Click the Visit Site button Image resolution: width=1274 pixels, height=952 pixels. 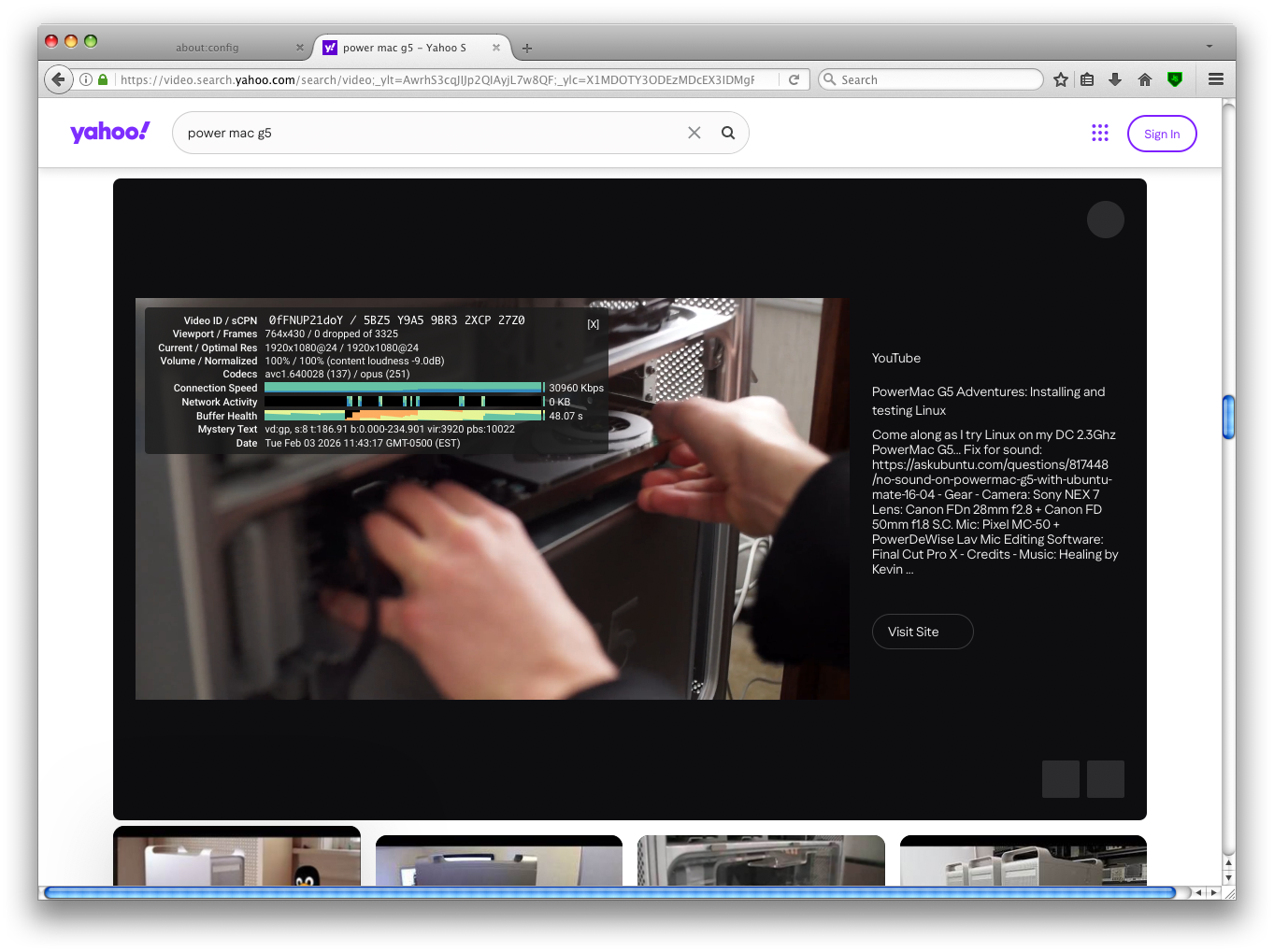click(923, 632)
